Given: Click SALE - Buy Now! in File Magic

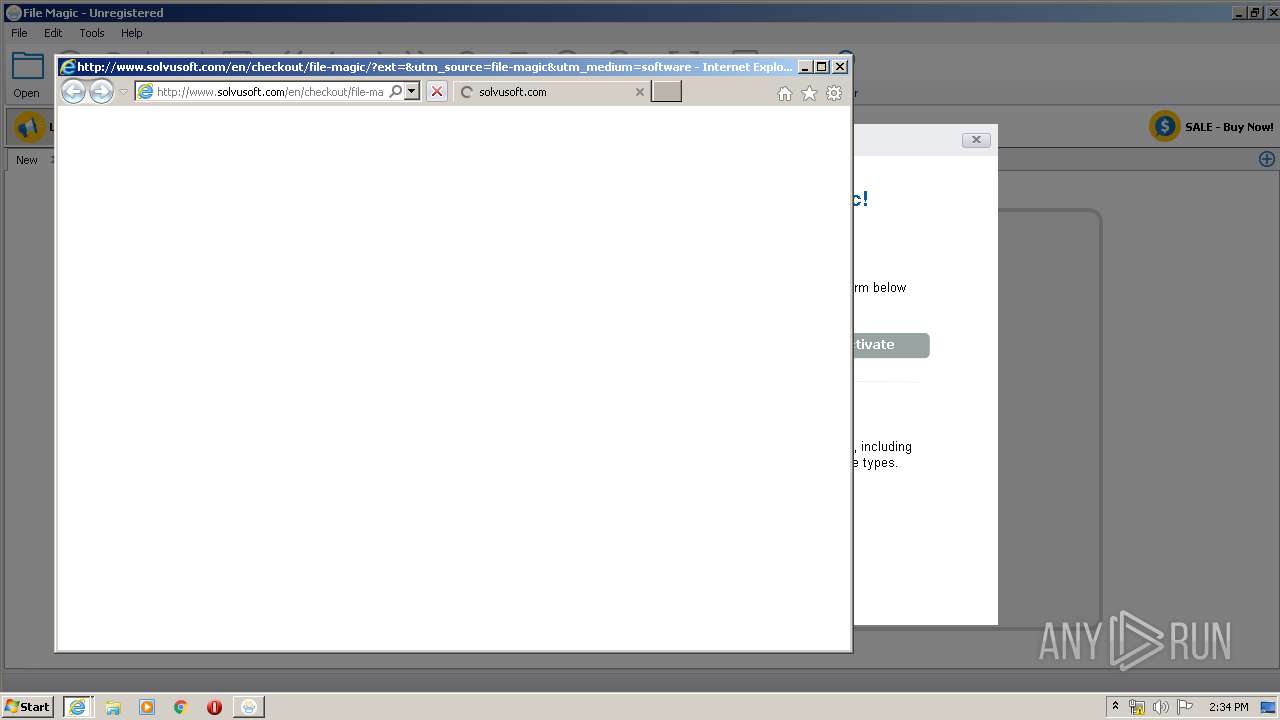Looking at the screenshot, I should tap(1229, 127).
